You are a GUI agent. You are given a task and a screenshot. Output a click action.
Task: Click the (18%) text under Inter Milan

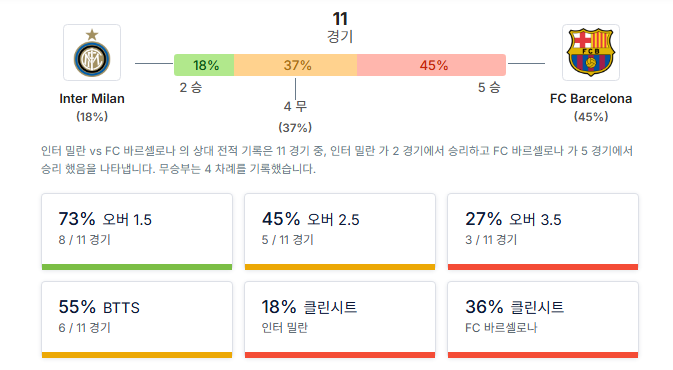[x=92, y=117]
